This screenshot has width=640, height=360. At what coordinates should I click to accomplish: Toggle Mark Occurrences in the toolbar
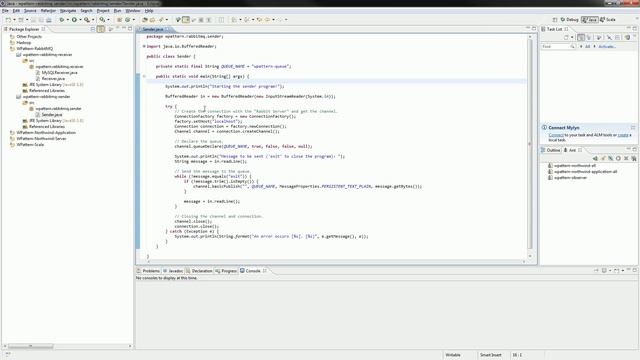[x=186, y=20]
